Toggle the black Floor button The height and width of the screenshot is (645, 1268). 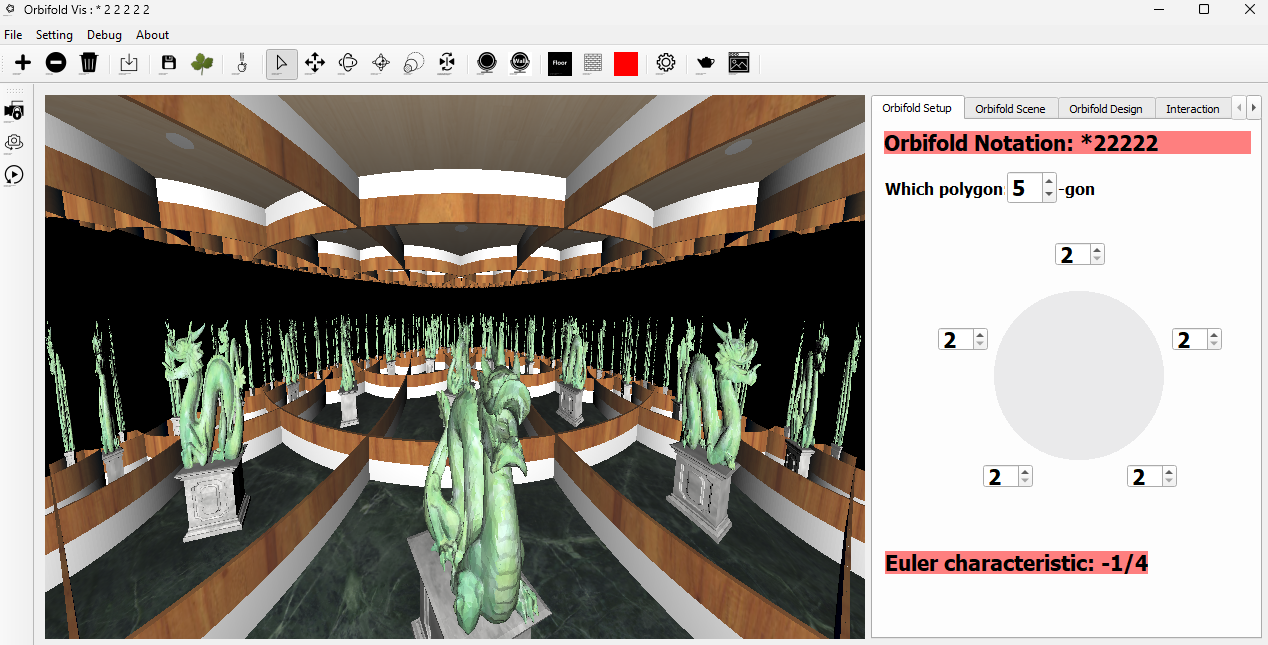(560, 63)
